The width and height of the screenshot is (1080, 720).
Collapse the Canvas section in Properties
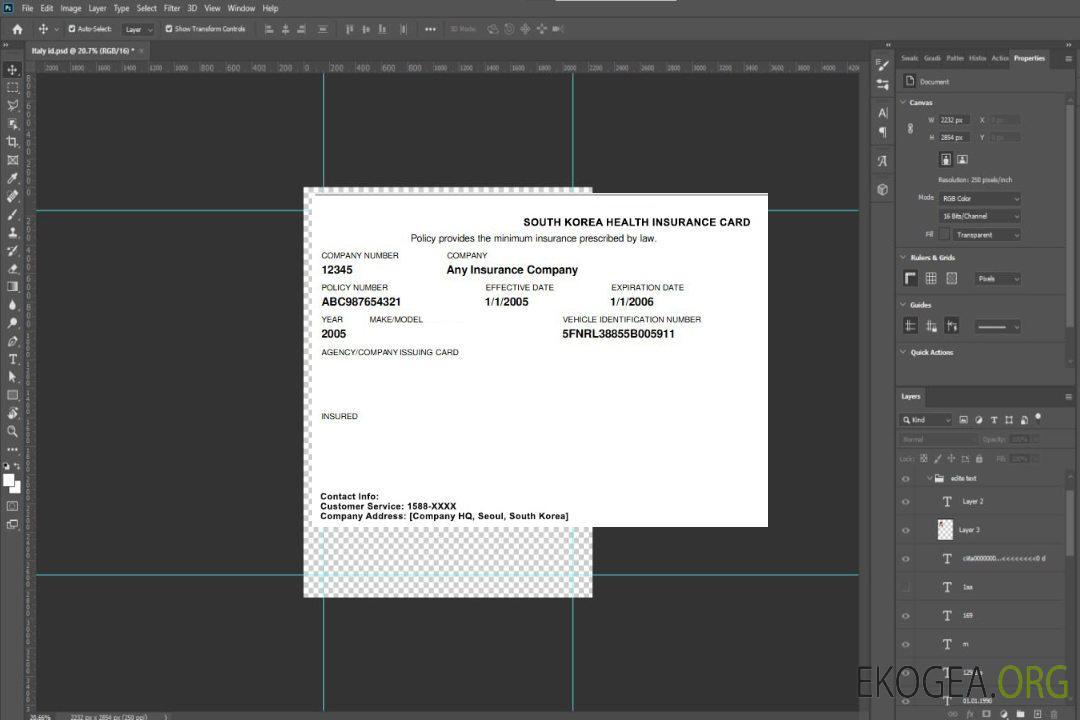point(903,103)
